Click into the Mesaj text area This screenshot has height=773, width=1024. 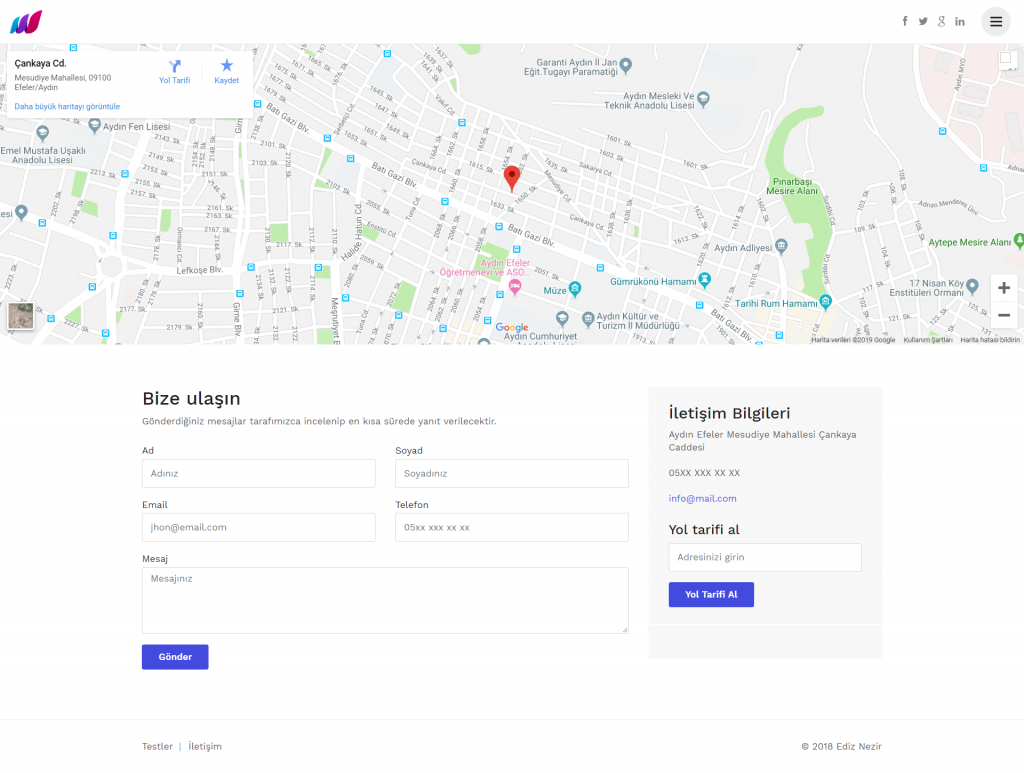pos(385,600)
